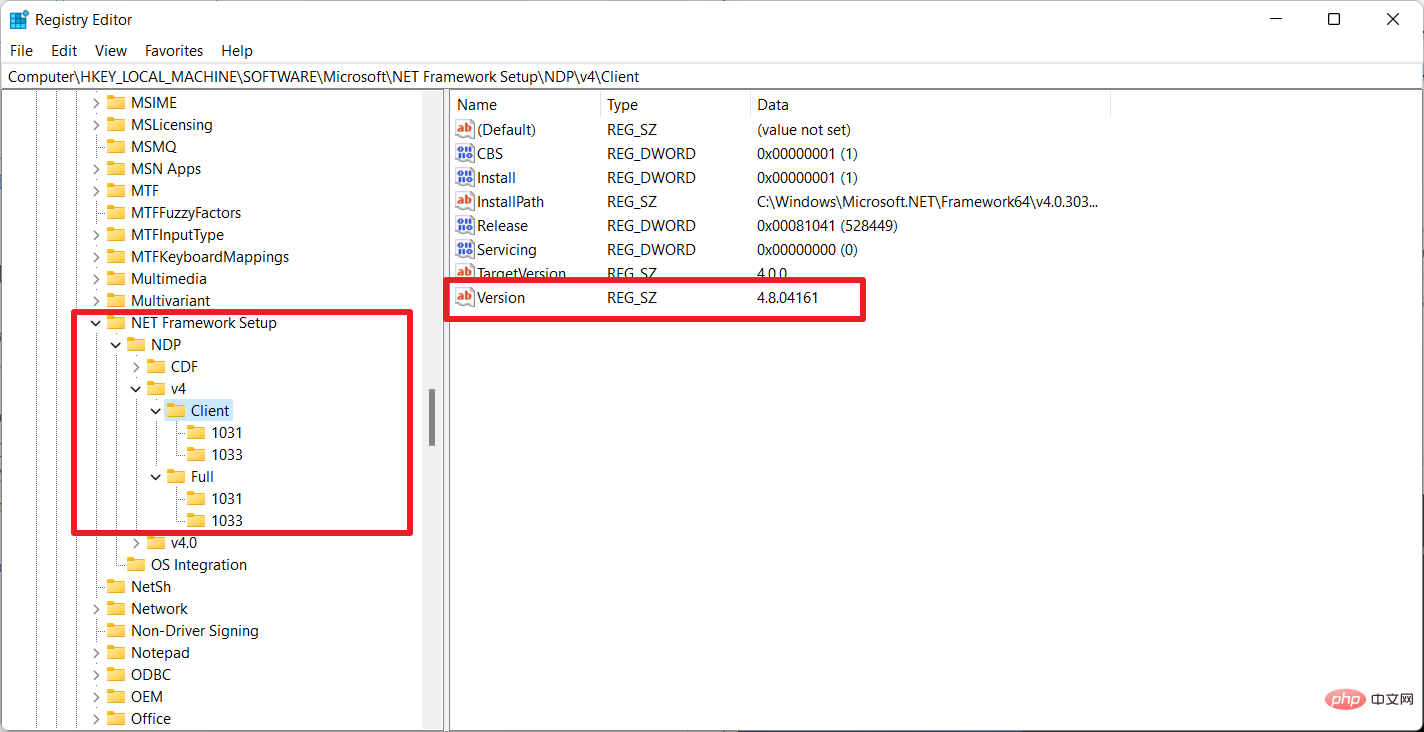This screenshot has height=732, width=1424.
Task: Select the MTFInputType key
Action: coord(177,234)
